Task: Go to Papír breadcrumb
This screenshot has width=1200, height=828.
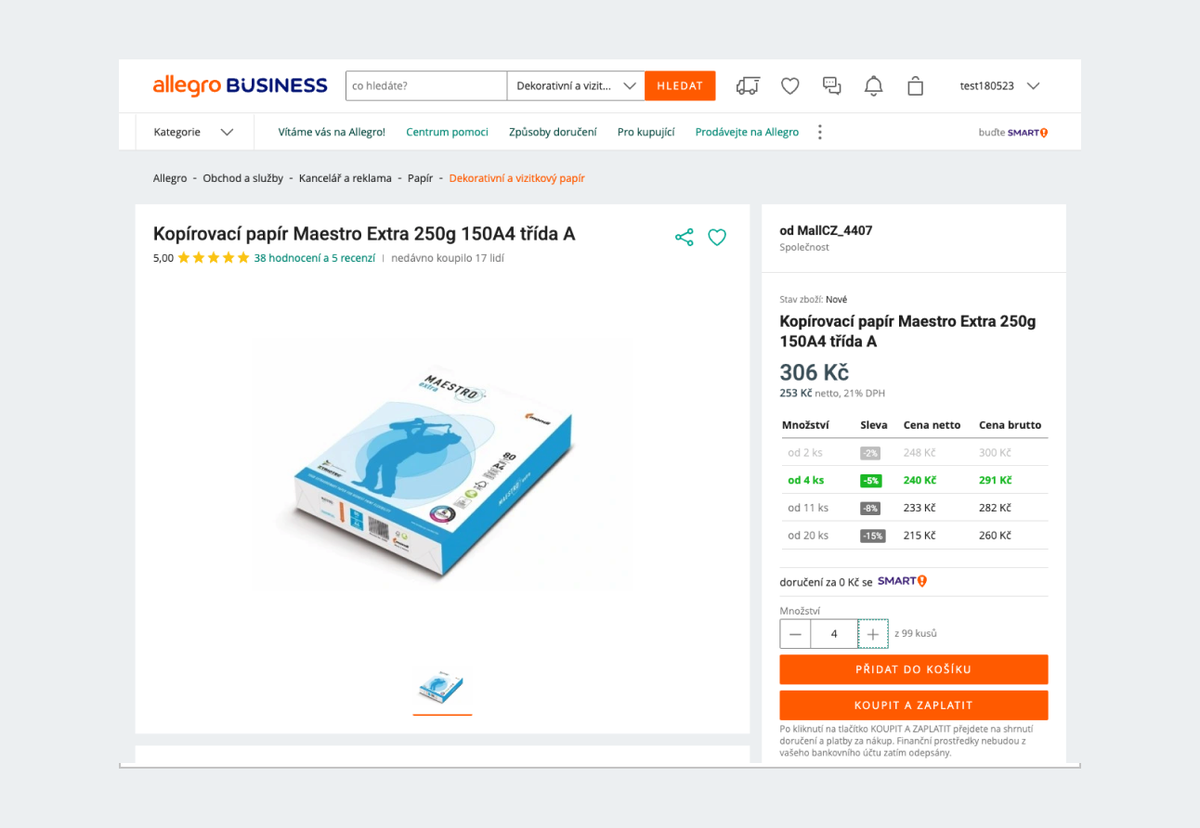Action: pyautogui.click(x=420, y=178)
